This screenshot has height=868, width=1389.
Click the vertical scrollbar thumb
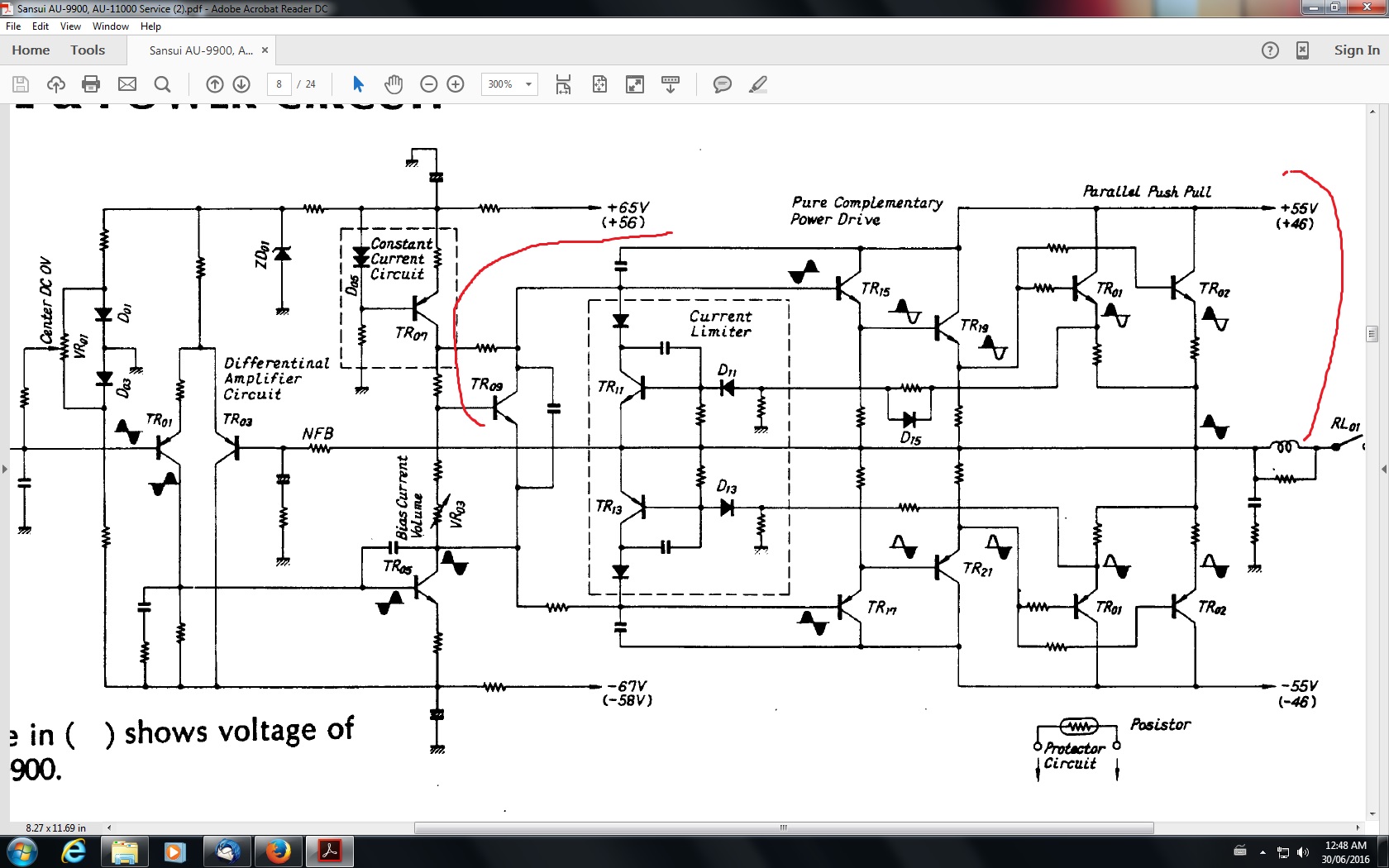[1372, 334]
